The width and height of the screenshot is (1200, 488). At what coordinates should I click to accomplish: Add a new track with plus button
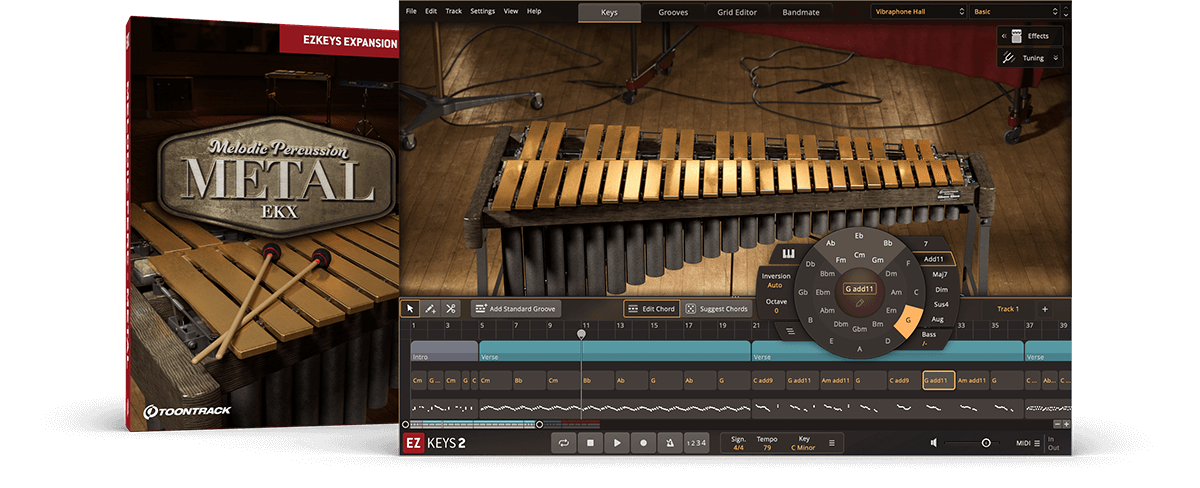coord(1045,309)
